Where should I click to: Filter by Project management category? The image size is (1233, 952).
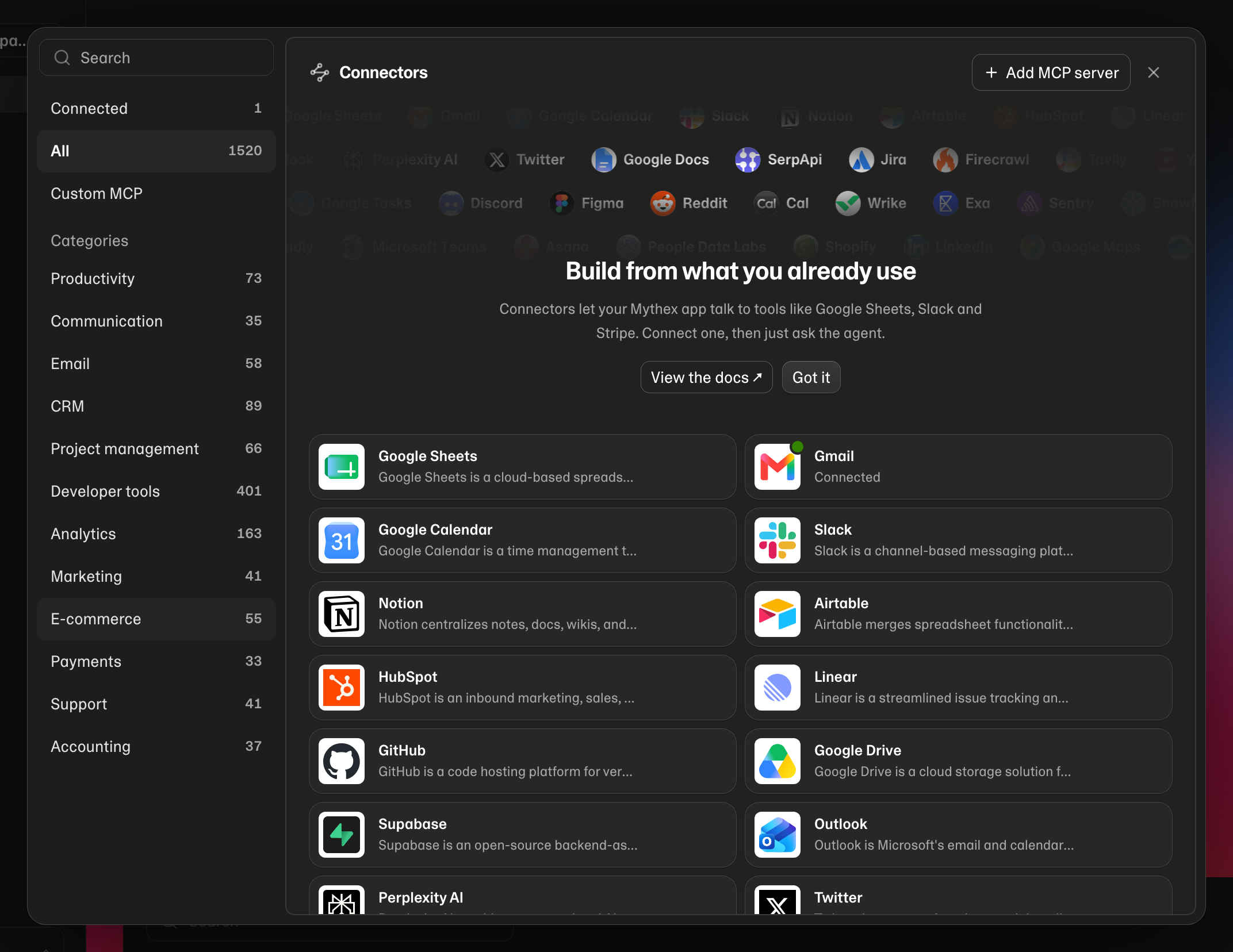(x=156, y=449)
